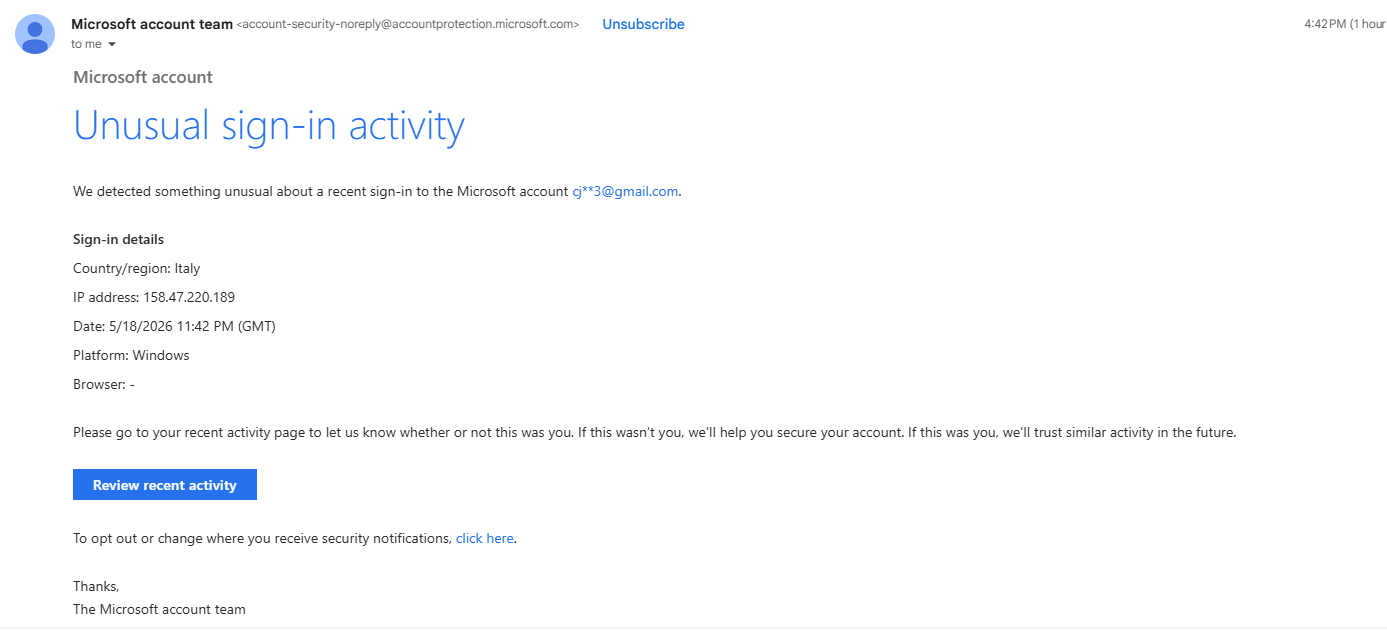Click the "Browser: -" line

[104, 384]
